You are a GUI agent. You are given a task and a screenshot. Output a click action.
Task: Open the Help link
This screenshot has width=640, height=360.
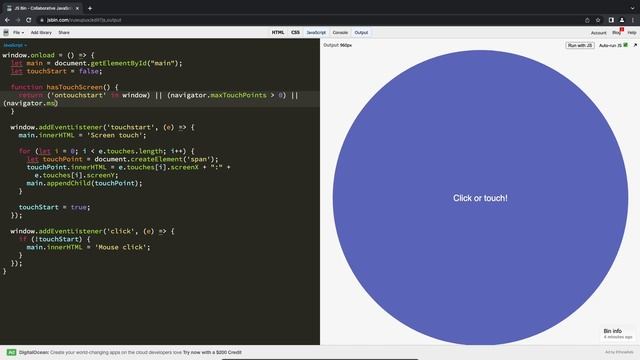click(632, 33)
